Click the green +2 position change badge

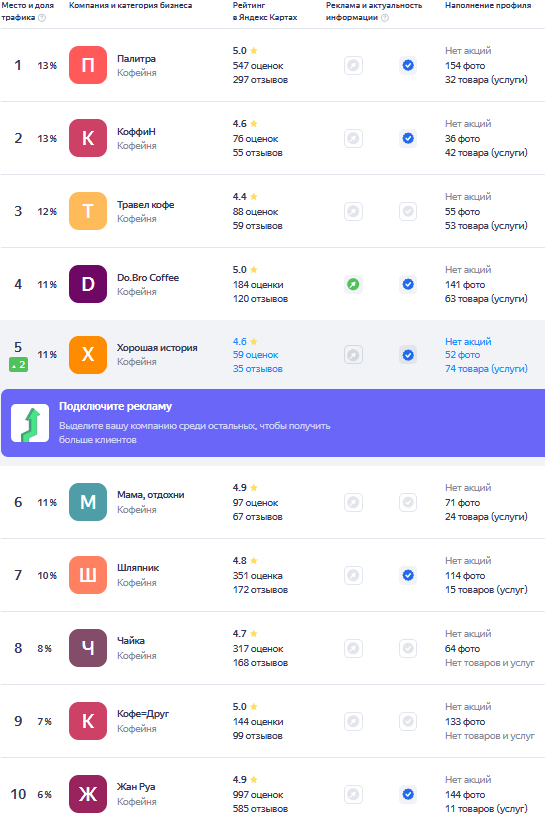[x=18, y=364]
